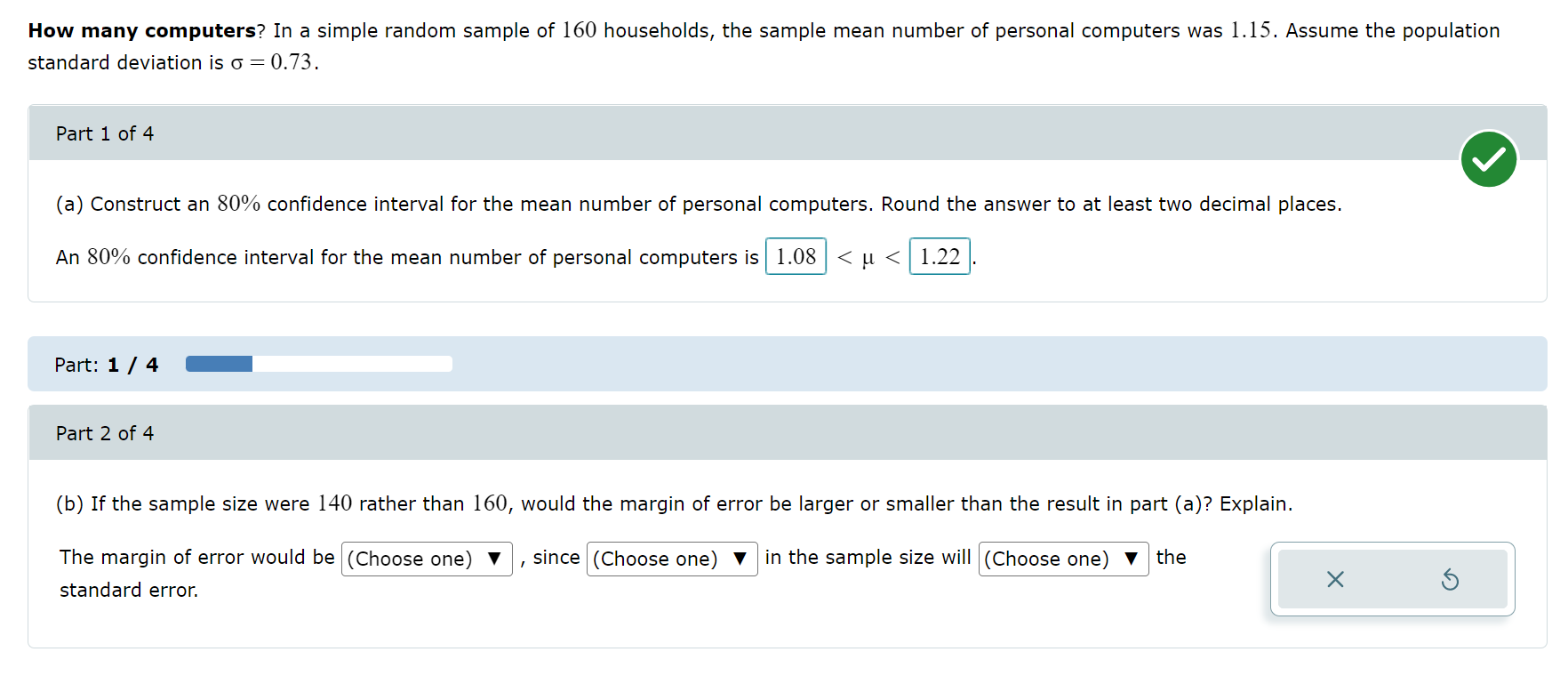Open the 'Choose one' dropdown after 'since'
1568x692 pixels.
tap(672, 559)
